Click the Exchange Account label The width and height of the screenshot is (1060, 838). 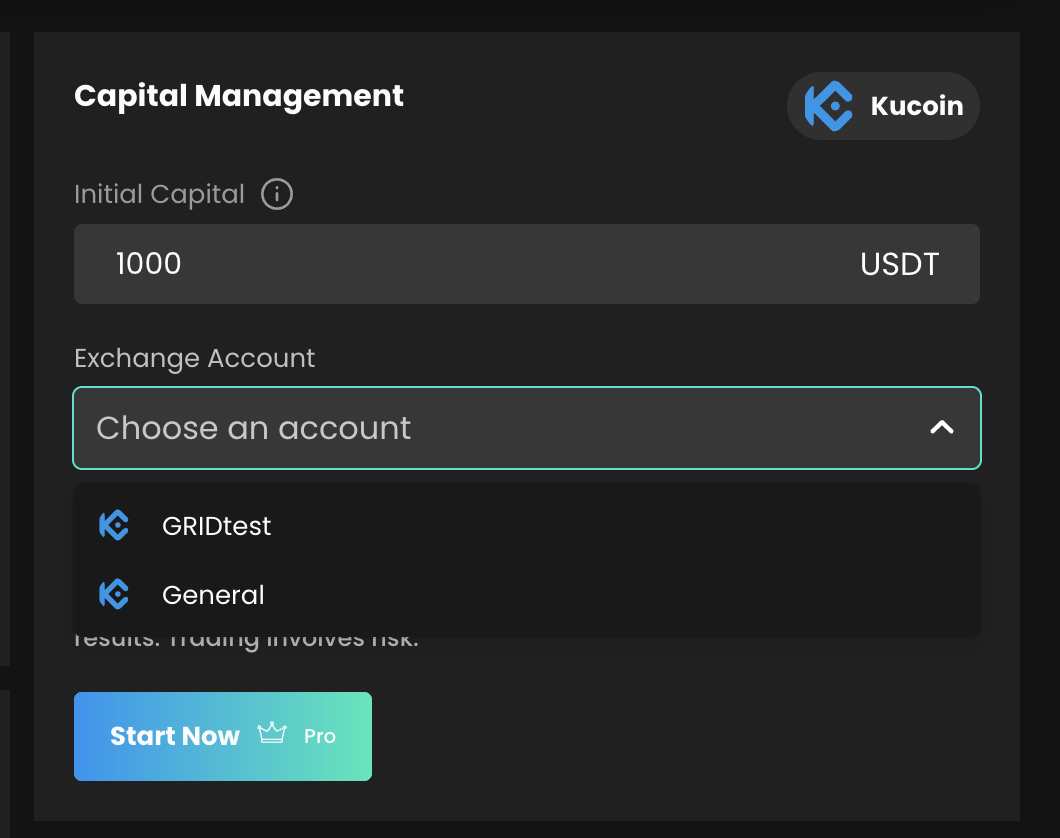194,358
